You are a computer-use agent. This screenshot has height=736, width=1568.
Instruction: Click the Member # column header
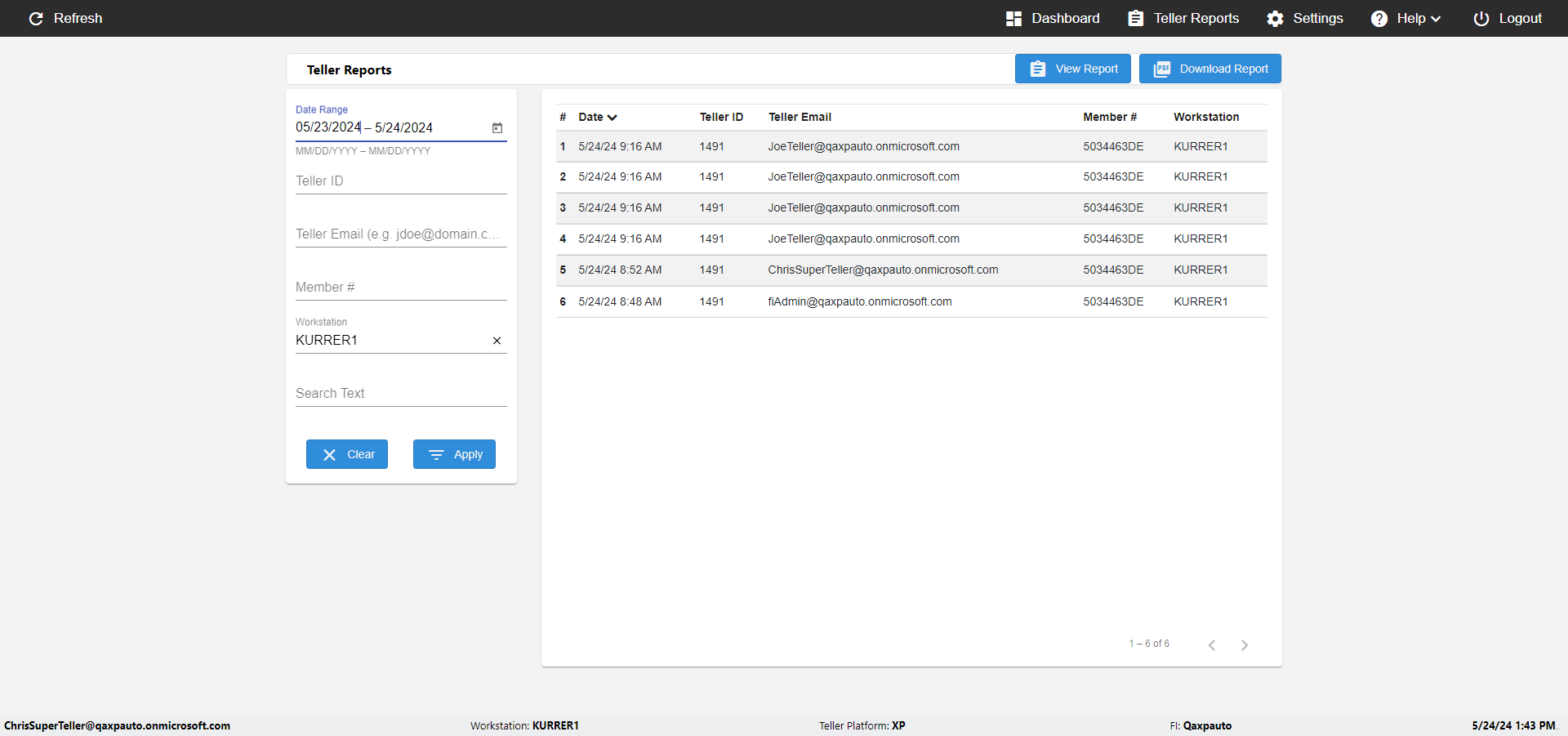[x=1110, y=117]
